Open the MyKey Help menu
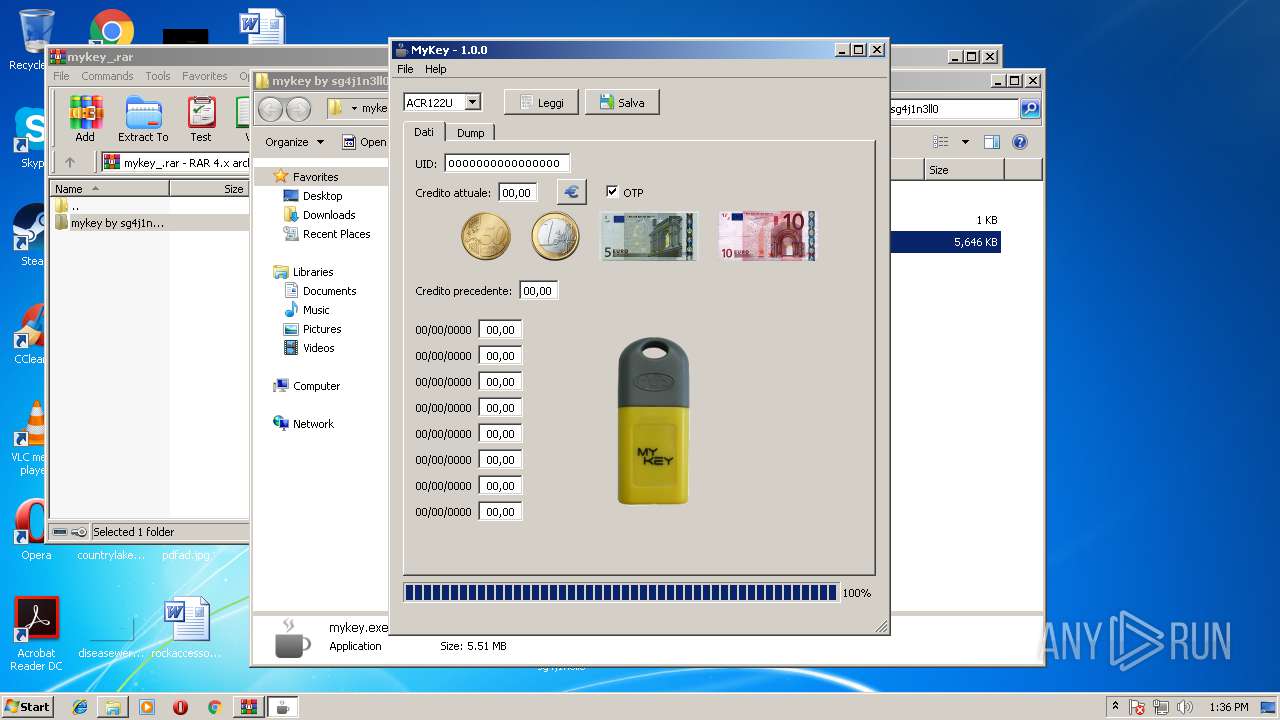The image size is (1280, 720). click(x=435, y=69)
